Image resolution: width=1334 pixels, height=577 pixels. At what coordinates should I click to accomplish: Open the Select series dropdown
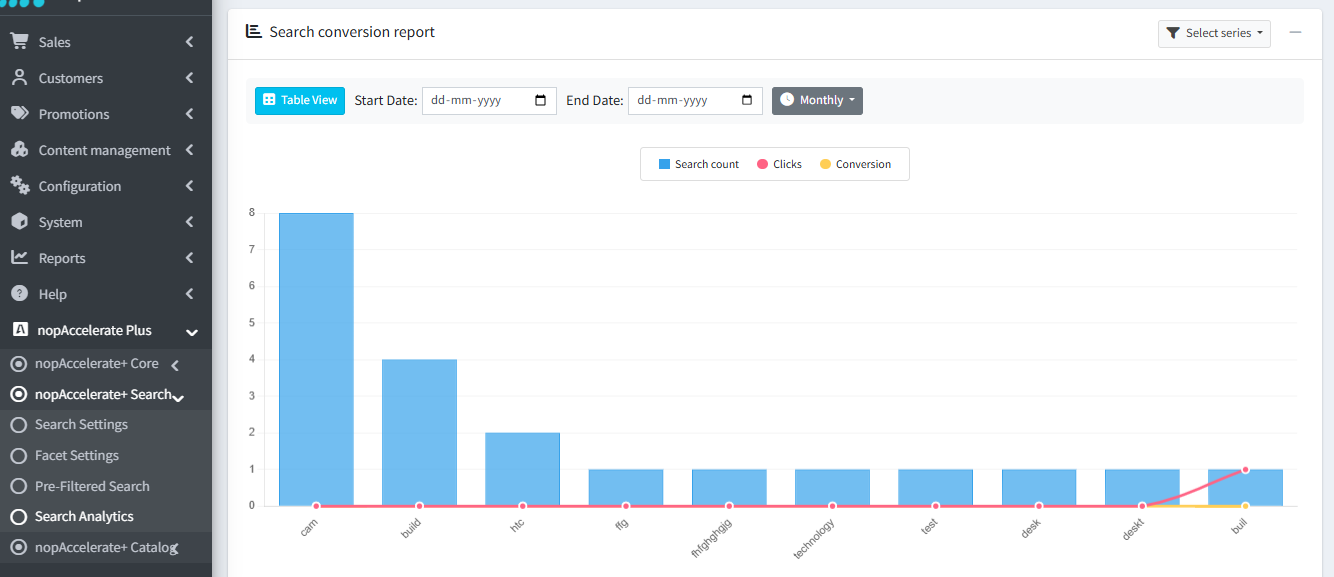1214,33
